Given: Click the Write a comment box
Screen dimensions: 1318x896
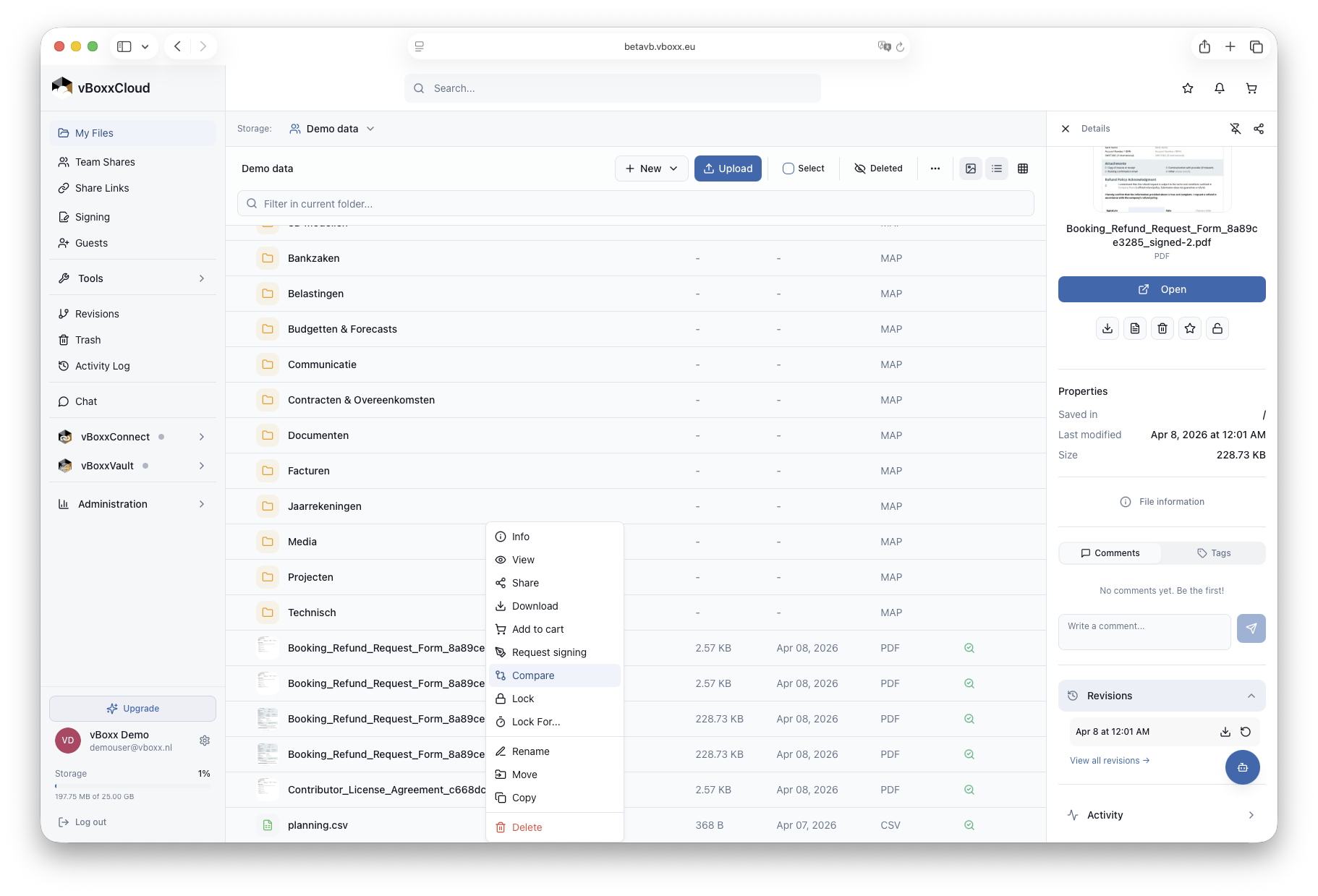Looking at the screenshot, I should [1144, 632].
